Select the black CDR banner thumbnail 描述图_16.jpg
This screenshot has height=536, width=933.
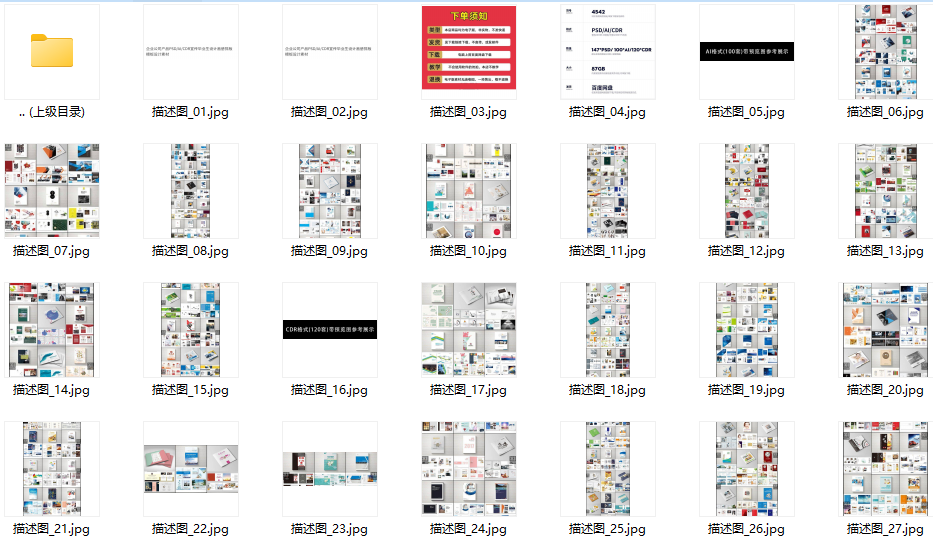click(330, 330)
